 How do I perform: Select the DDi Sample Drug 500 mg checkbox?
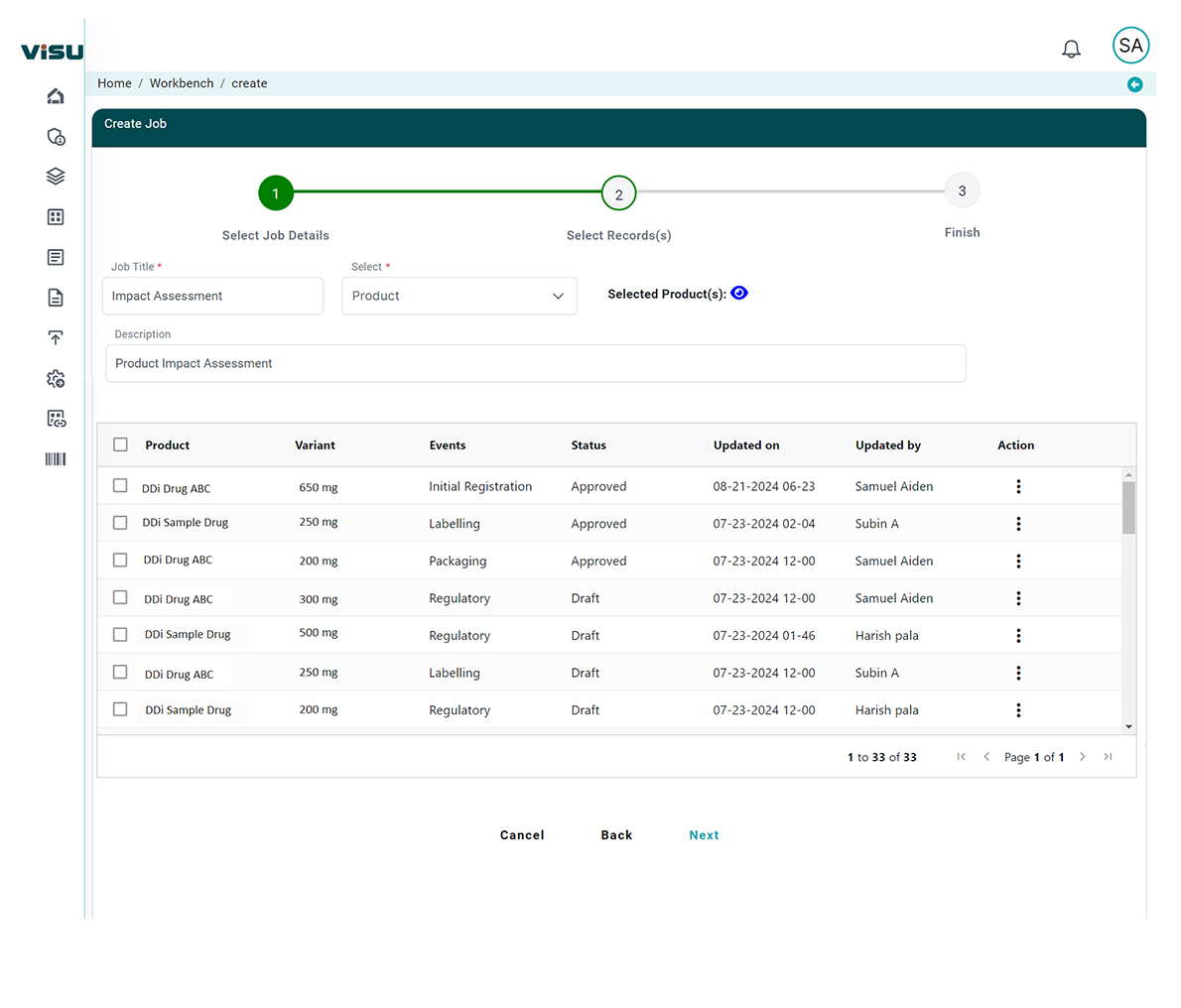tap(120, 634)
